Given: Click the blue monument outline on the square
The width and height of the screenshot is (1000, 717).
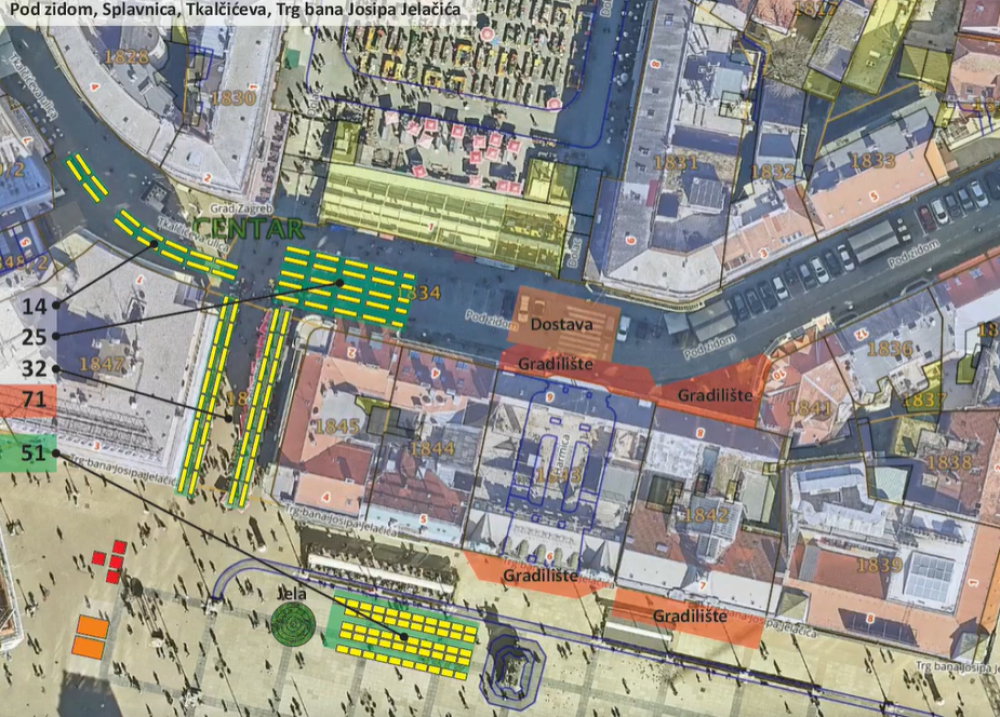Looking at the screenshot, I should pyautogui.click(x=514, y=664).
